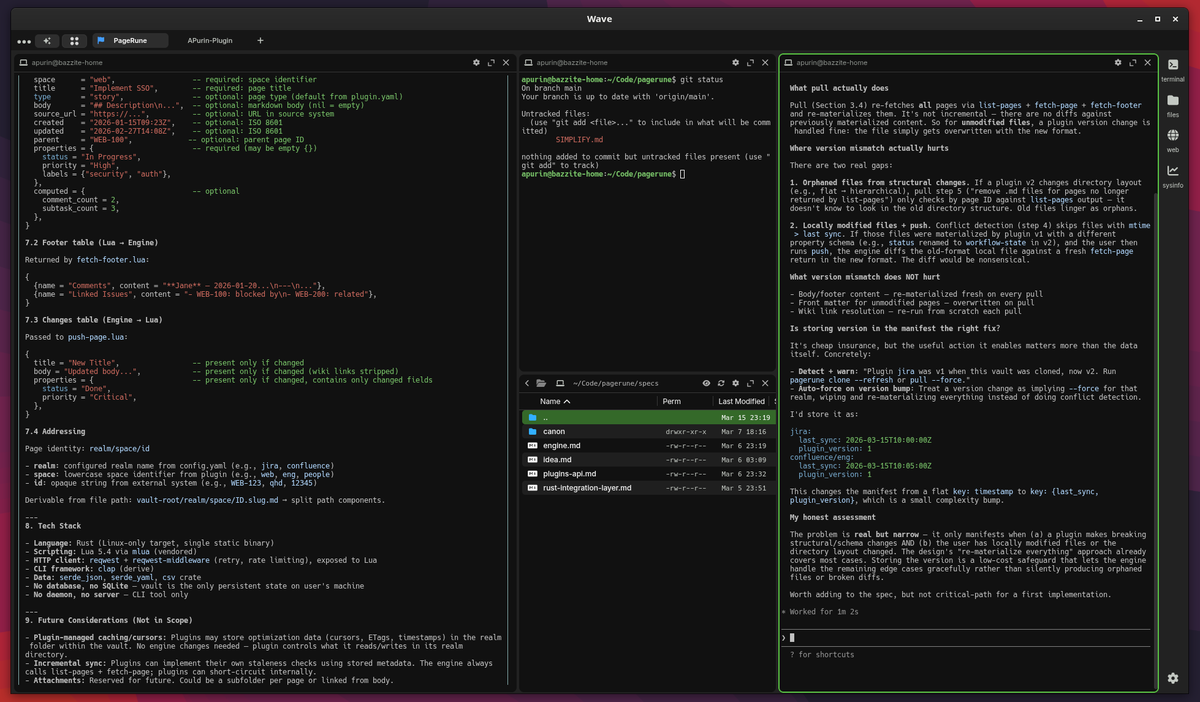Click 'apurin@bazzite-home' label of left terminal header
The width and height of the screenshot is (1200, 702).
[x=66, y=62]
